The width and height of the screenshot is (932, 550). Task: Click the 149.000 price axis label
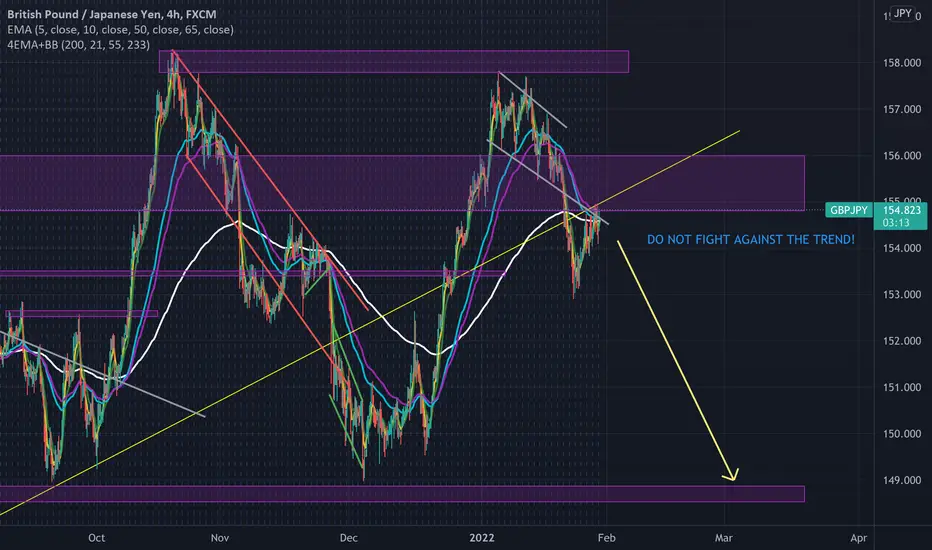[902, 480]
